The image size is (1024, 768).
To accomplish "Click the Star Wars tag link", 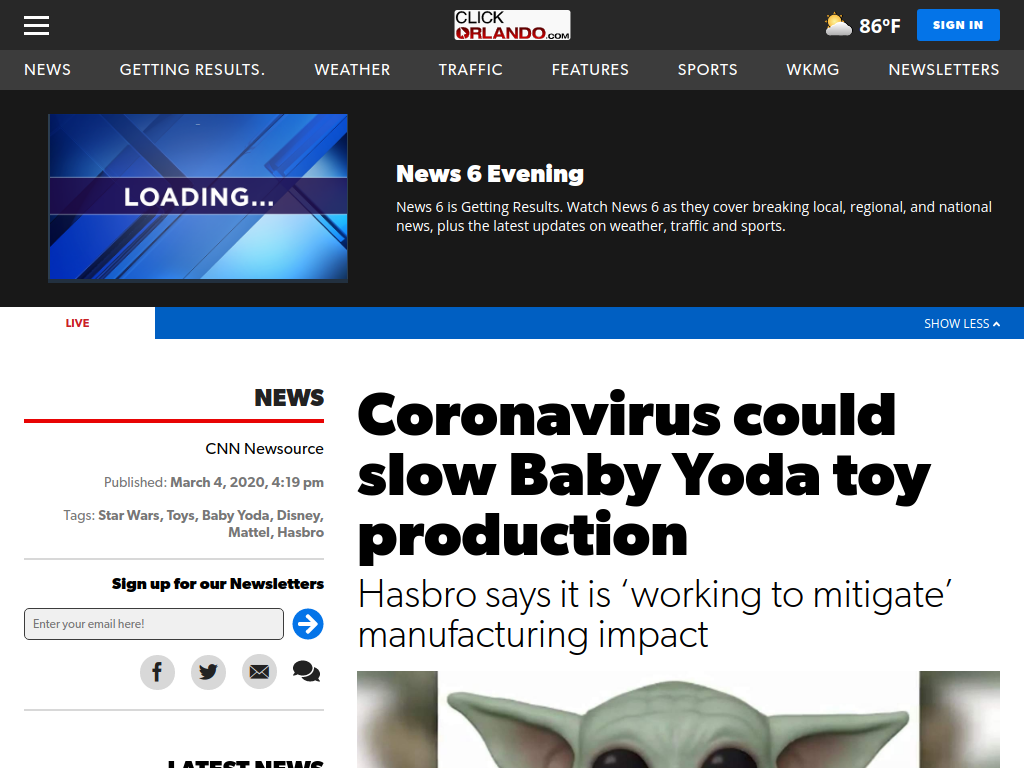I will point(129,515).
